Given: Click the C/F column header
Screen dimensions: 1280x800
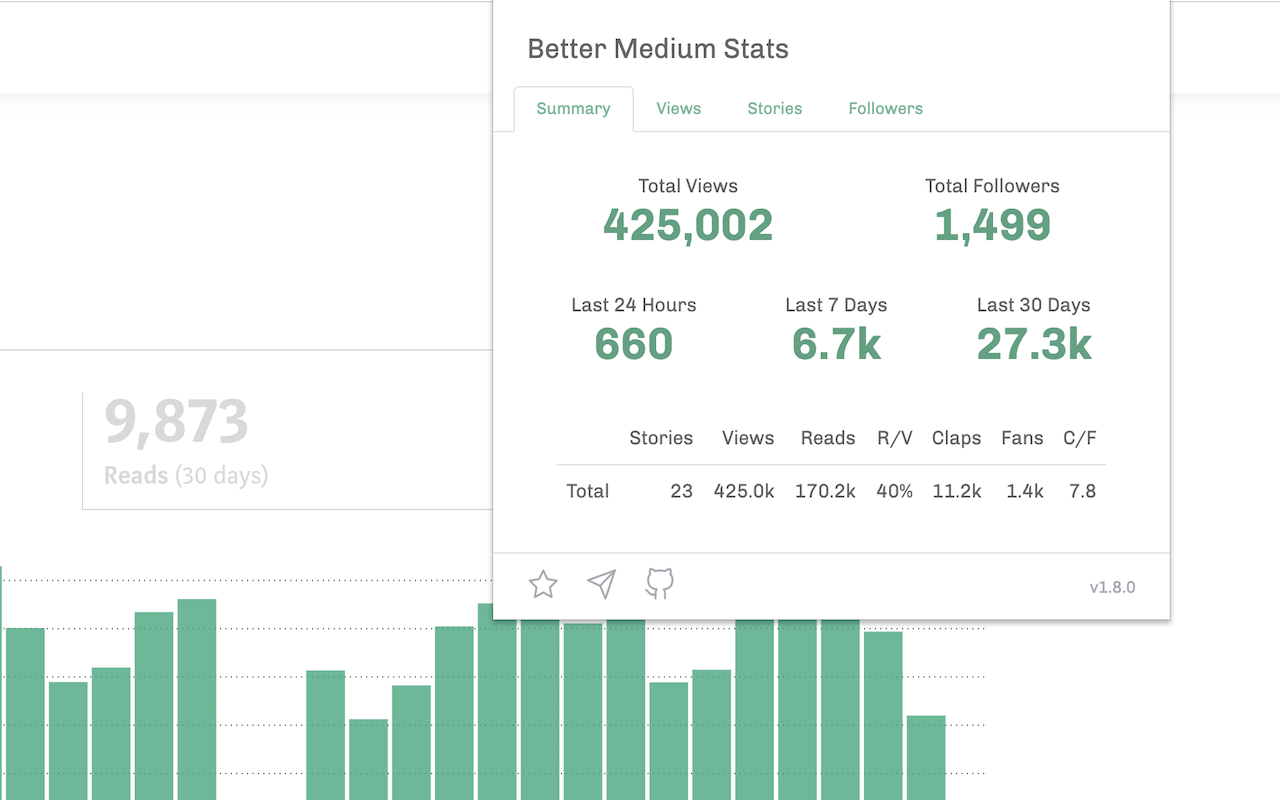Looking at the screenshot, I should click(1080, 438).
